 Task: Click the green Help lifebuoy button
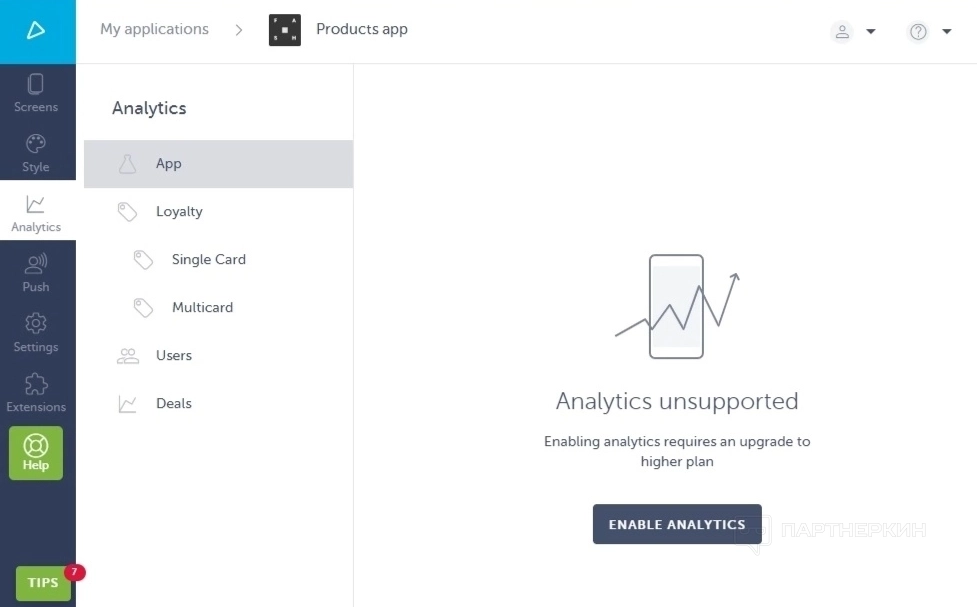click(36, 453)
